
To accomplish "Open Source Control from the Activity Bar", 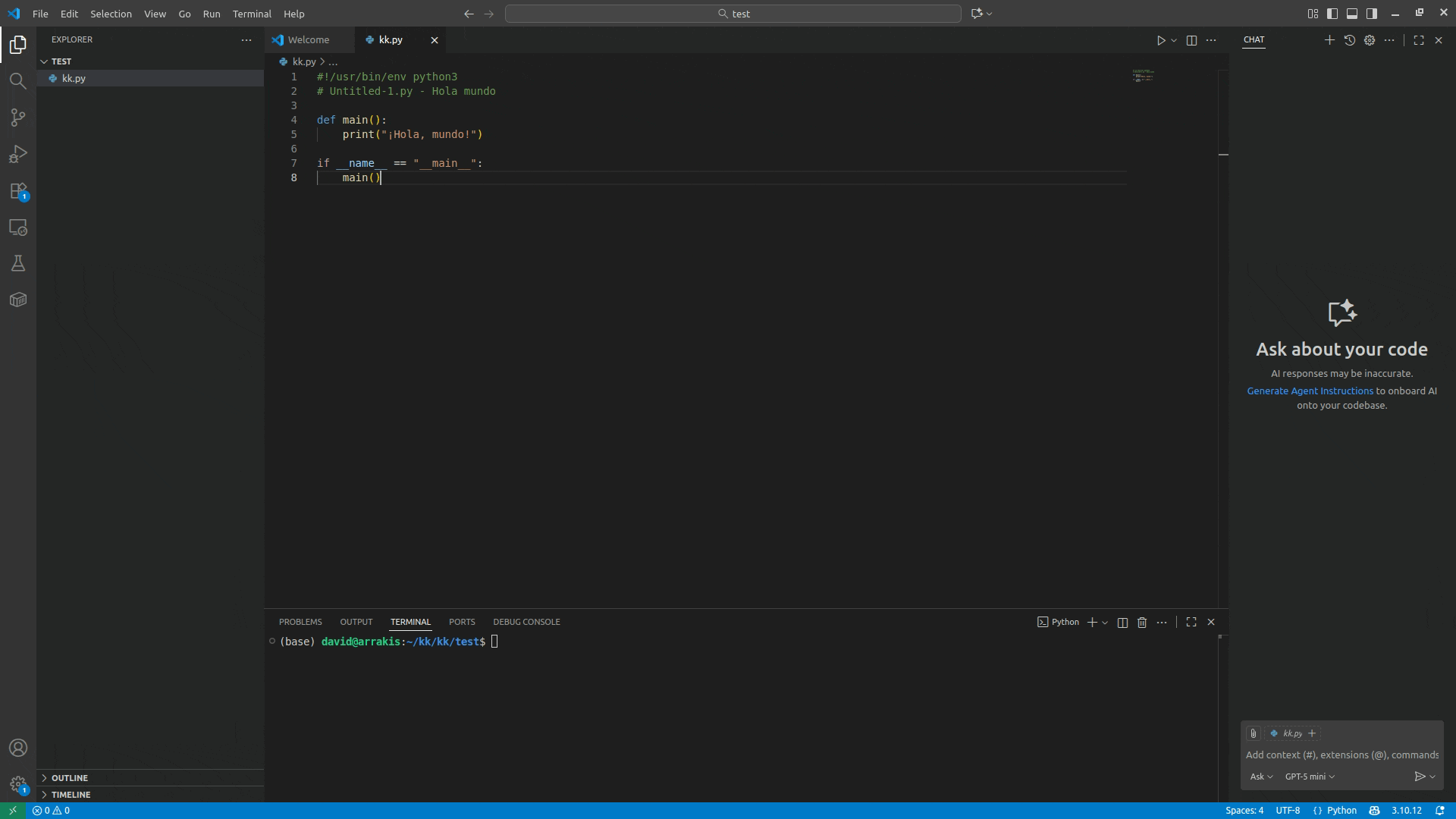I will (18, 118).
